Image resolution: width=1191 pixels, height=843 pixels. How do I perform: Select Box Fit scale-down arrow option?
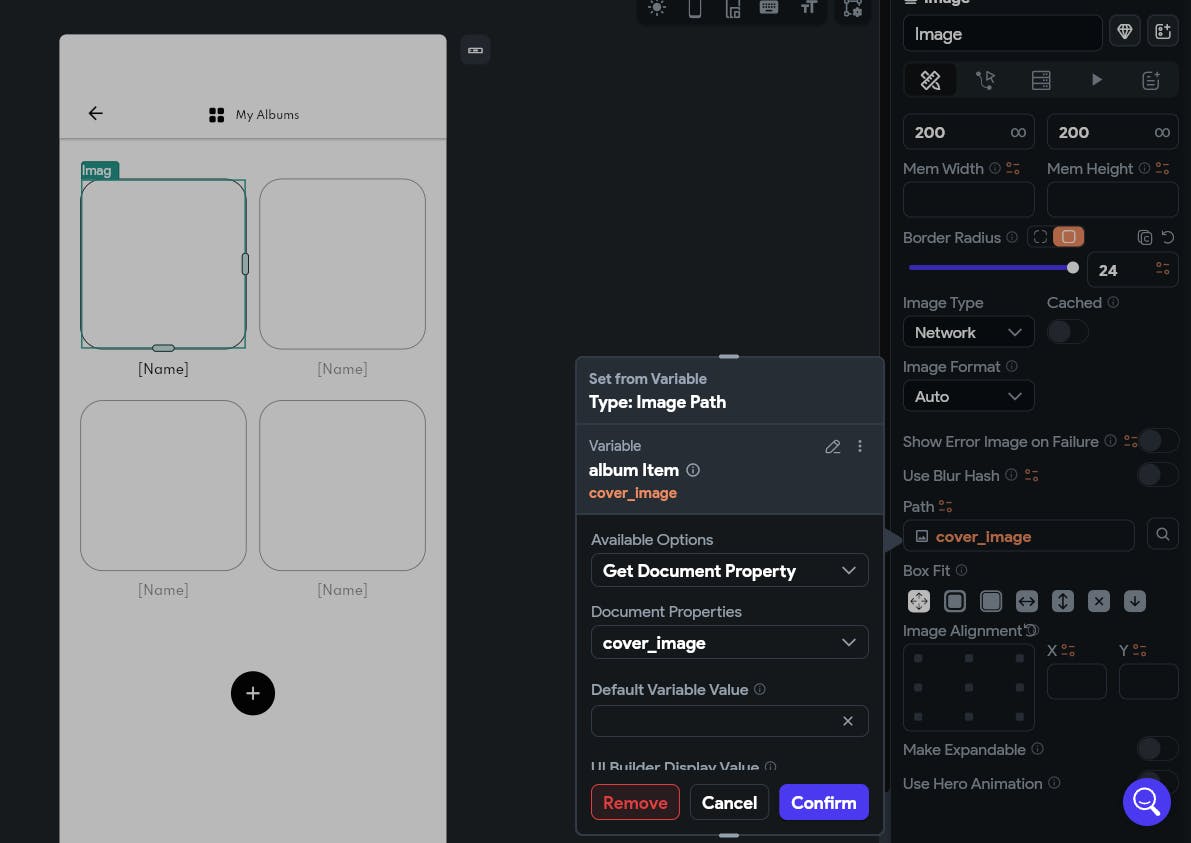1135,601
